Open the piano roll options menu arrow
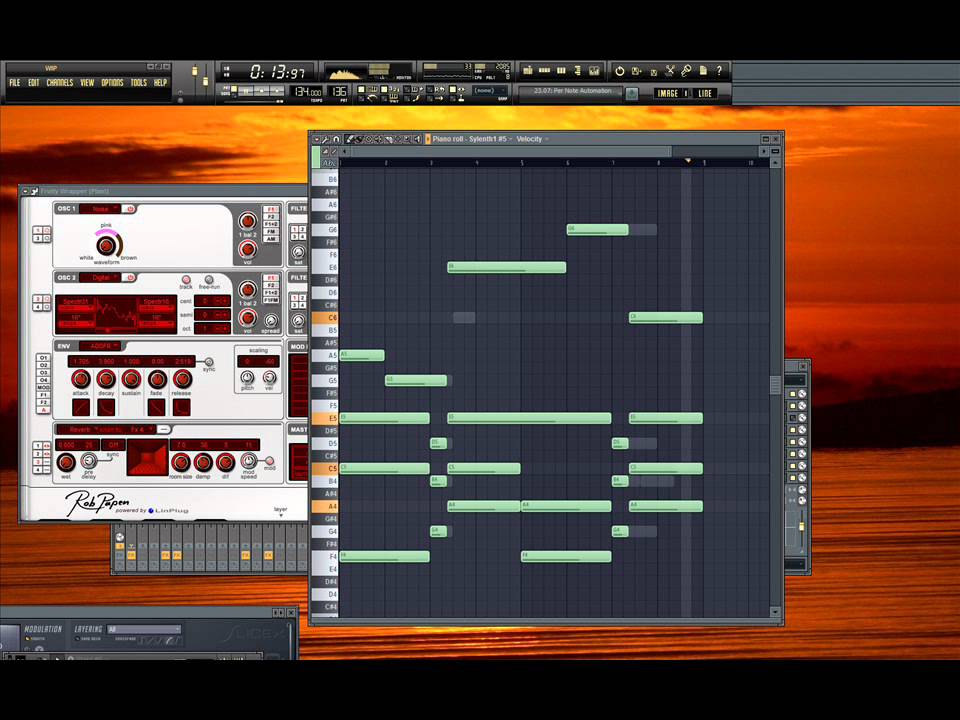 pos(317,139)
